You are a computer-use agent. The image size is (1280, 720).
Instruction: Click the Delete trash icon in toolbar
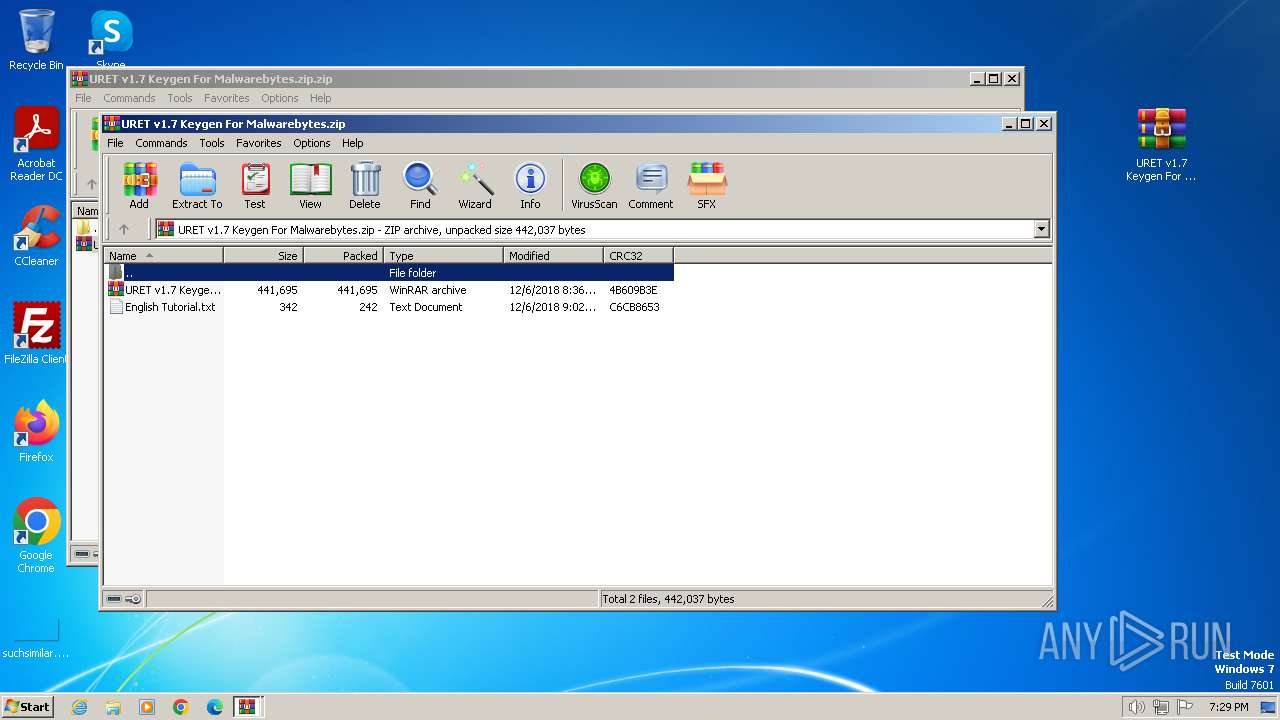point(365,186)
